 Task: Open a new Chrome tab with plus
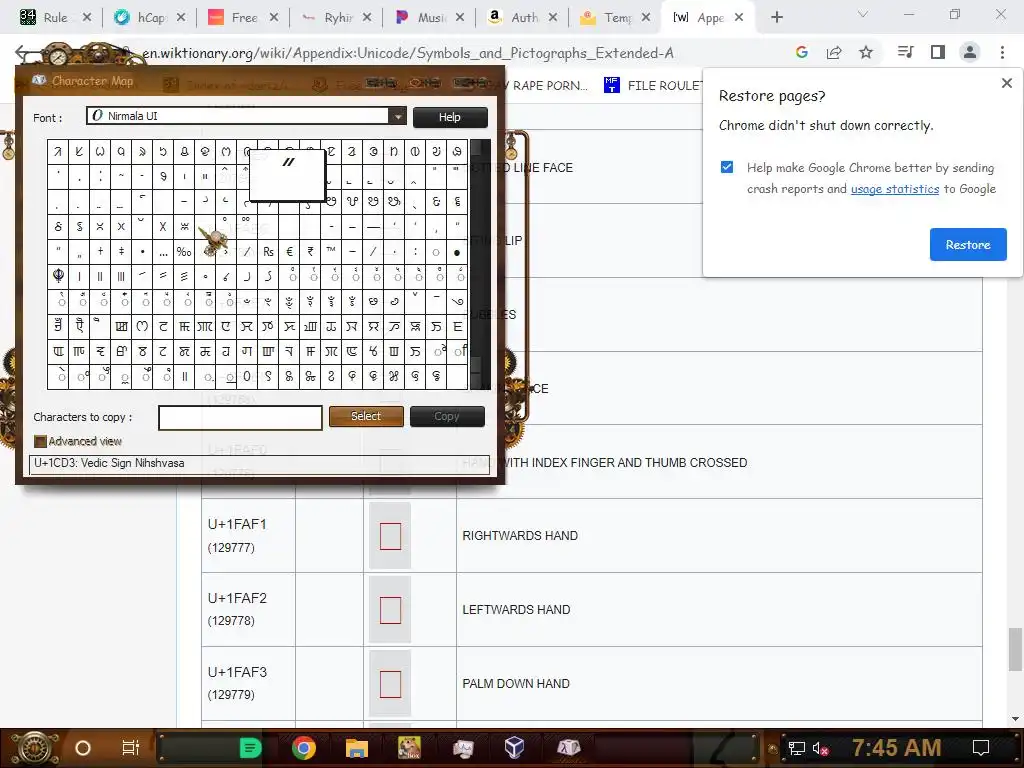pos(776,18)
